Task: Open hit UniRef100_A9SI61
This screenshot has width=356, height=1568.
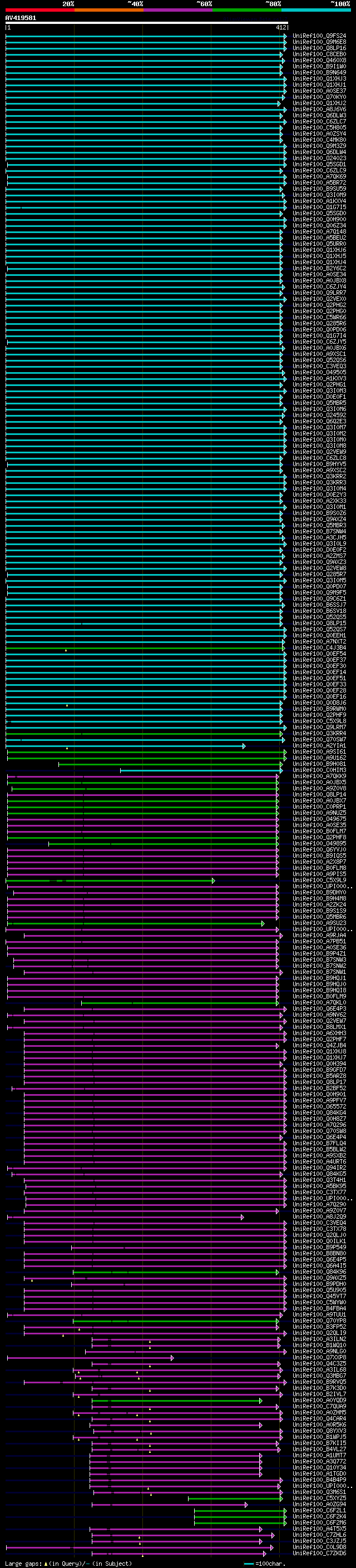Action: [319, 752]
